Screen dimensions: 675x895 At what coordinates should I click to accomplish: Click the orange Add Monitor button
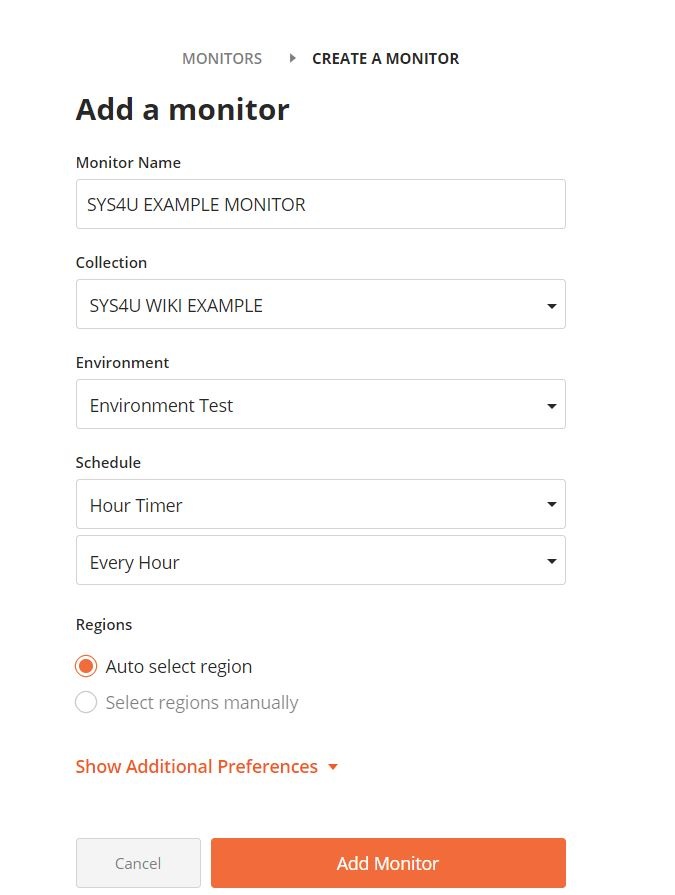click(x=388, y=863)
